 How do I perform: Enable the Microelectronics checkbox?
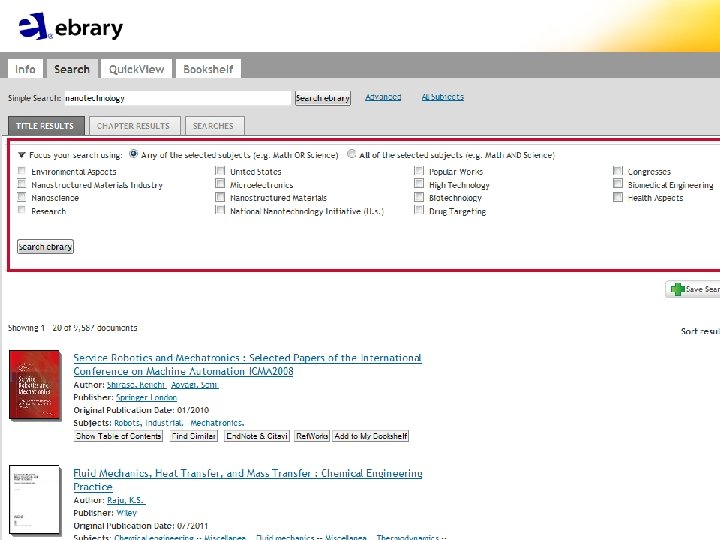click(220, 184)
